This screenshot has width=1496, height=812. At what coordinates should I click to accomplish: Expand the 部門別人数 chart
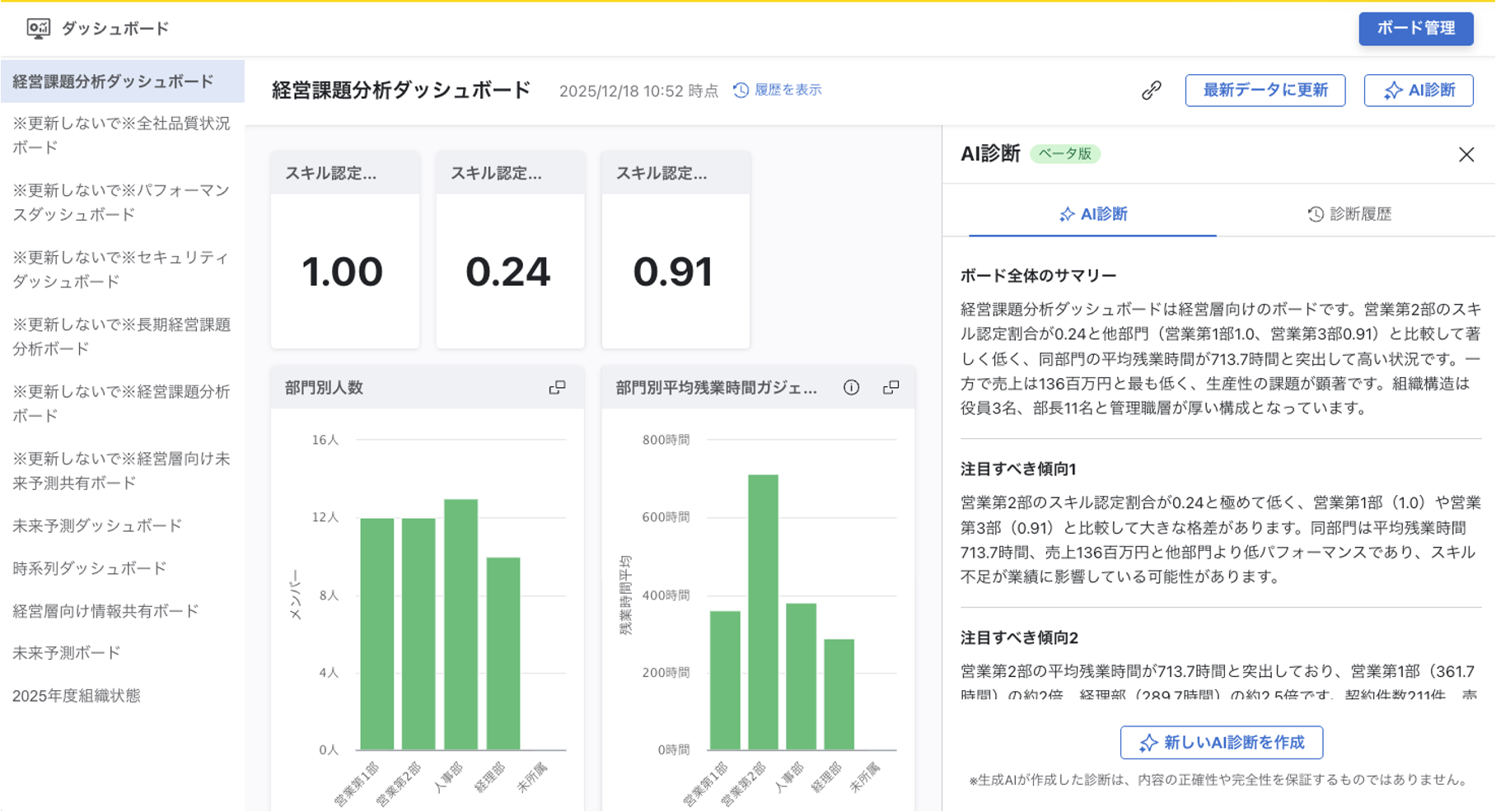click(x=557, y=388)
